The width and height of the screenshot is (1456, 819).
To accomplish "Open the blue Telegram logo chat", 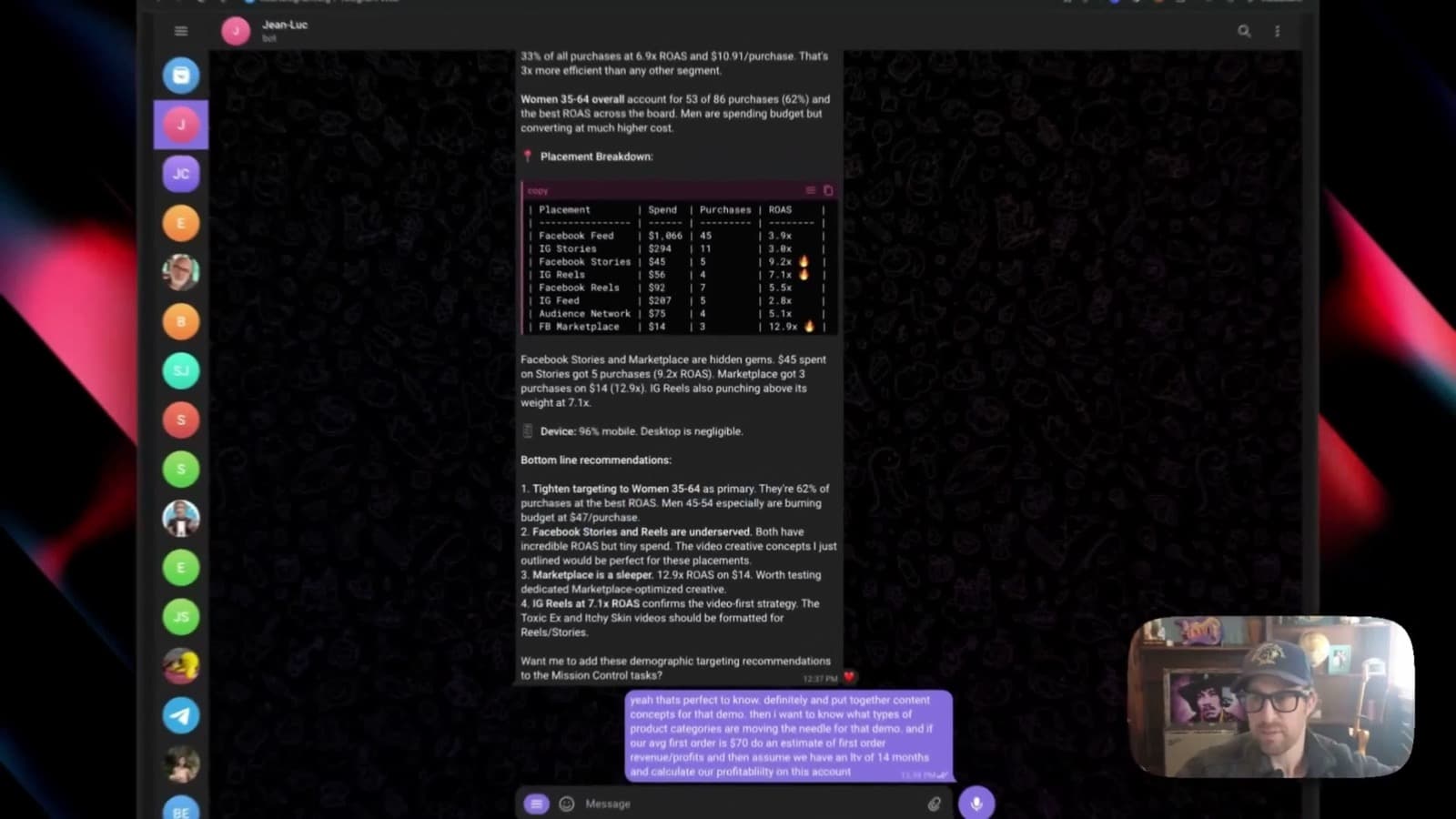I will (x=181, y=715).
